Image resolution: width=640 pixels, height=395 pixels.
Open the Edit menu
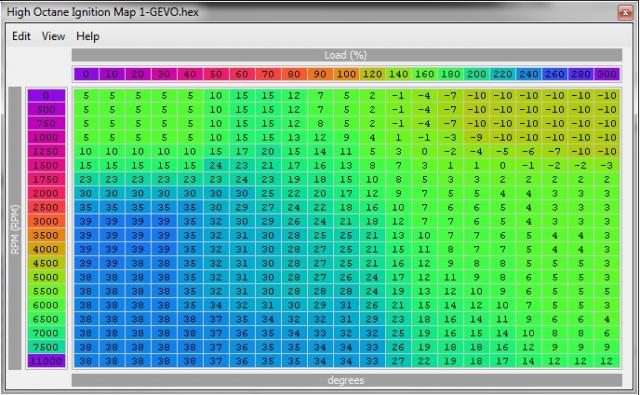(21, 36)
